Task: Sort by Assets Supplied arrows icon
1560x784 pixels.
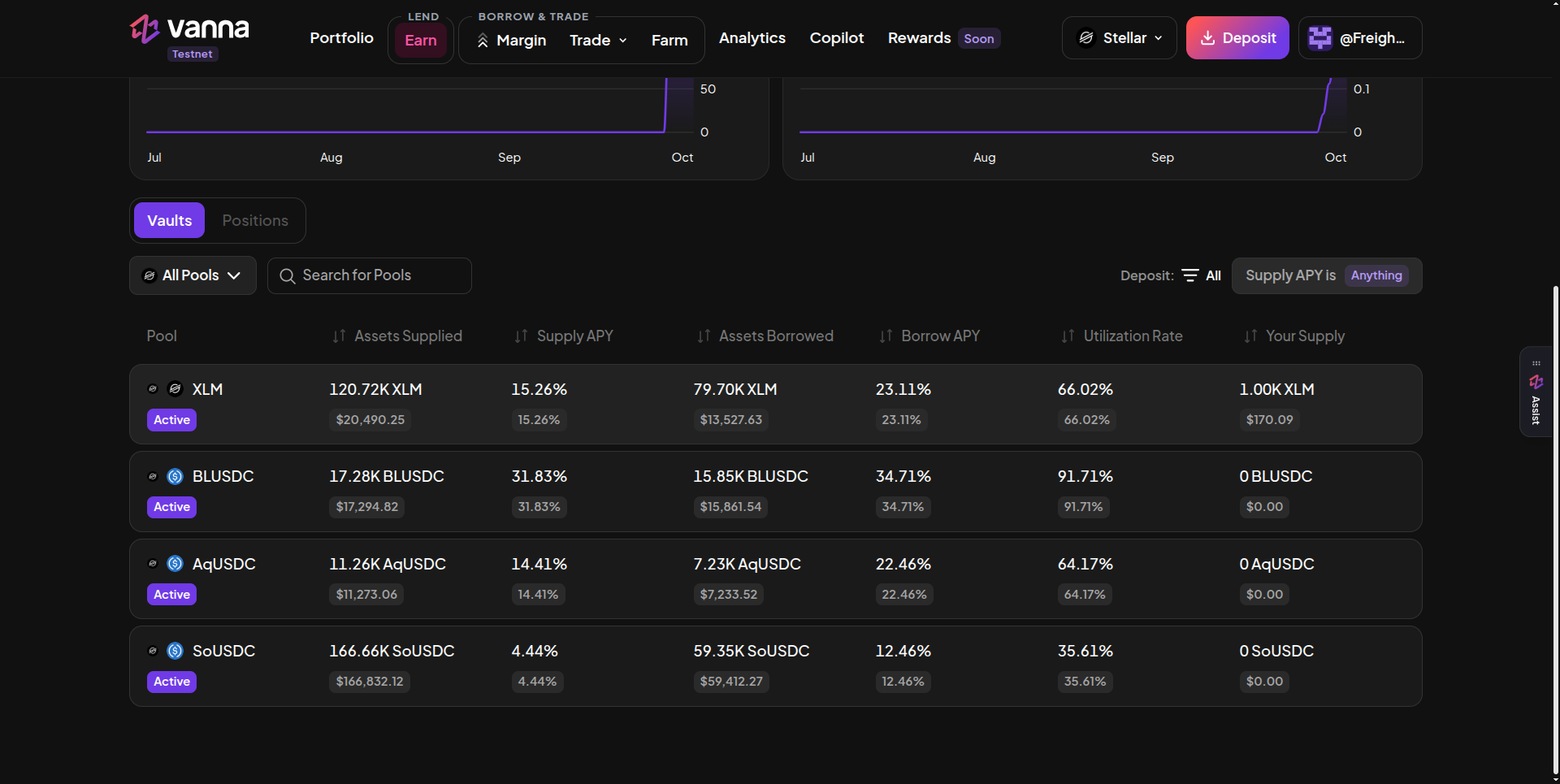Action: [x=339, y=336]
